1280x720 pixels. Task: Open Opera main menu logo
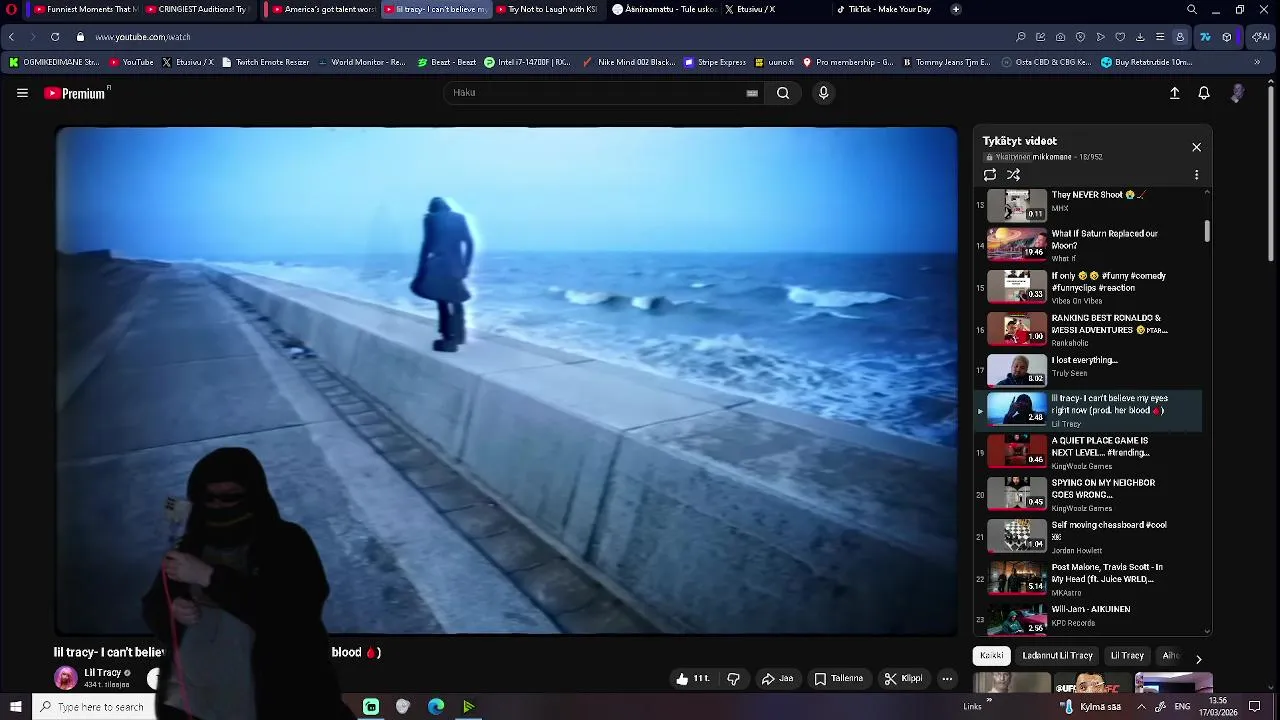[x=11, y=9]
